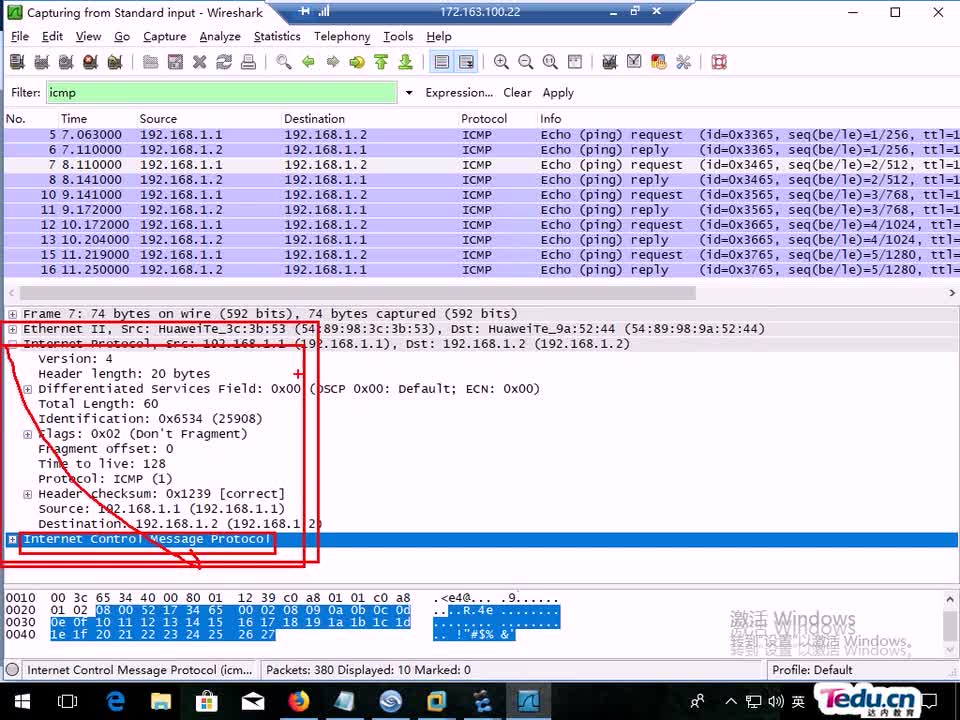Zoom out packet text icon

525,62
